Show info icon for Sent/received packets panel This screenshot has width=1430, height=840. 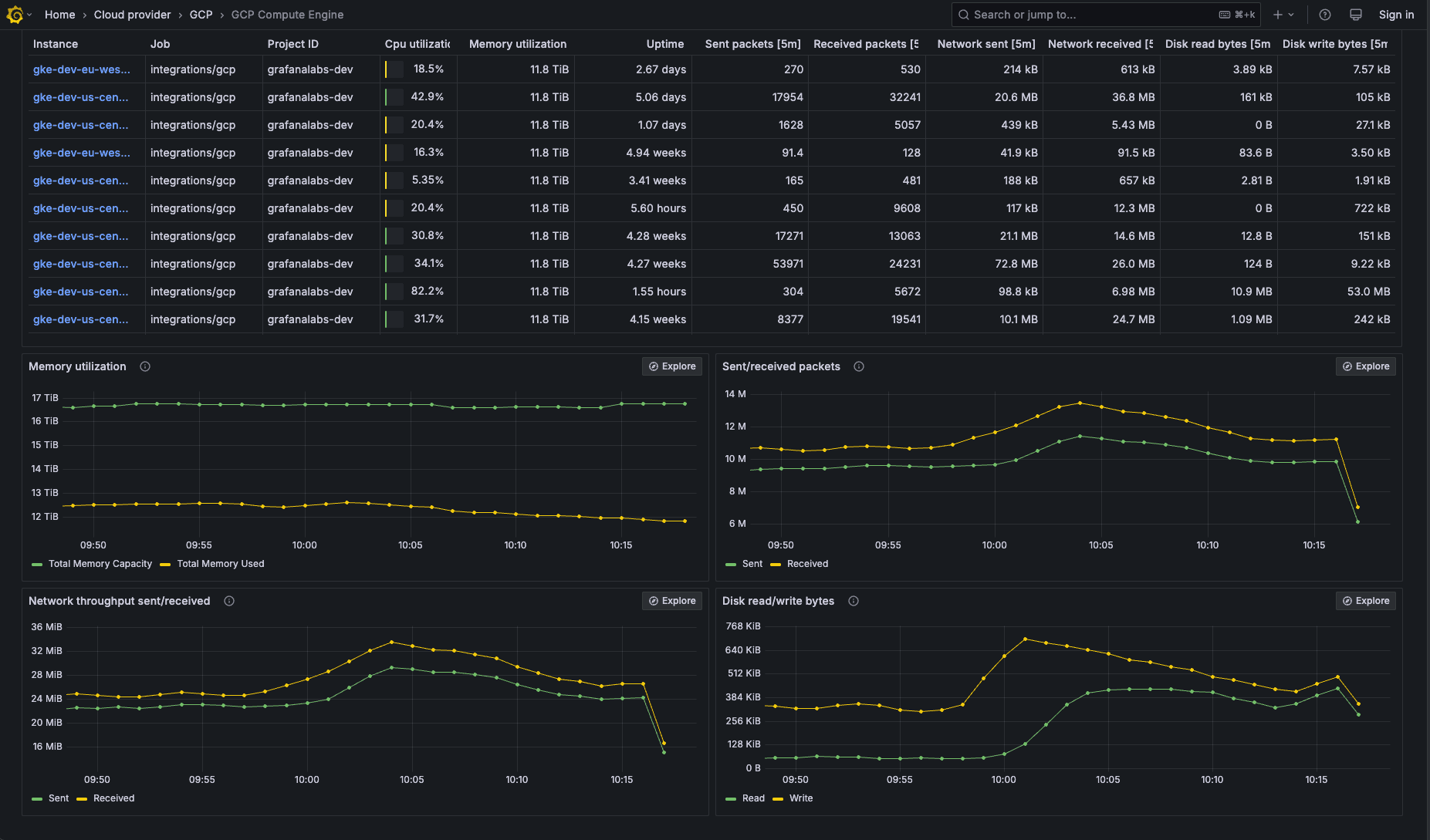859,366
